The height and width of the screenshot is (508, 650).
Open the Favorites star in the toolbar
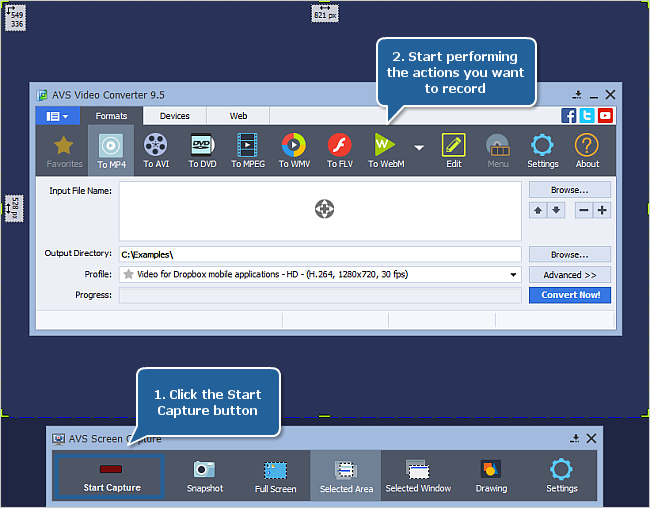(x=64, y=151)
